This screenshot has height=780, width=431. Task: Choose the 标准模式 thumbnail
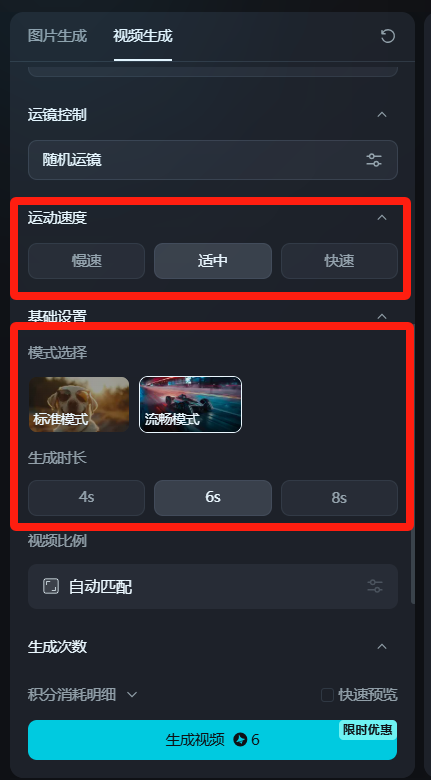tap(79, 404)
